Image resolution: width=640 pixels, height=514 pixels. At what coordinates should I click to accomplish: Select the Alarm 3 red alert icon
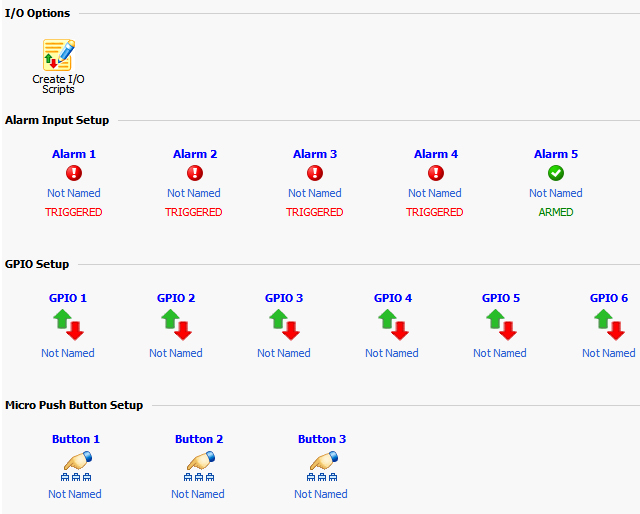315,173
